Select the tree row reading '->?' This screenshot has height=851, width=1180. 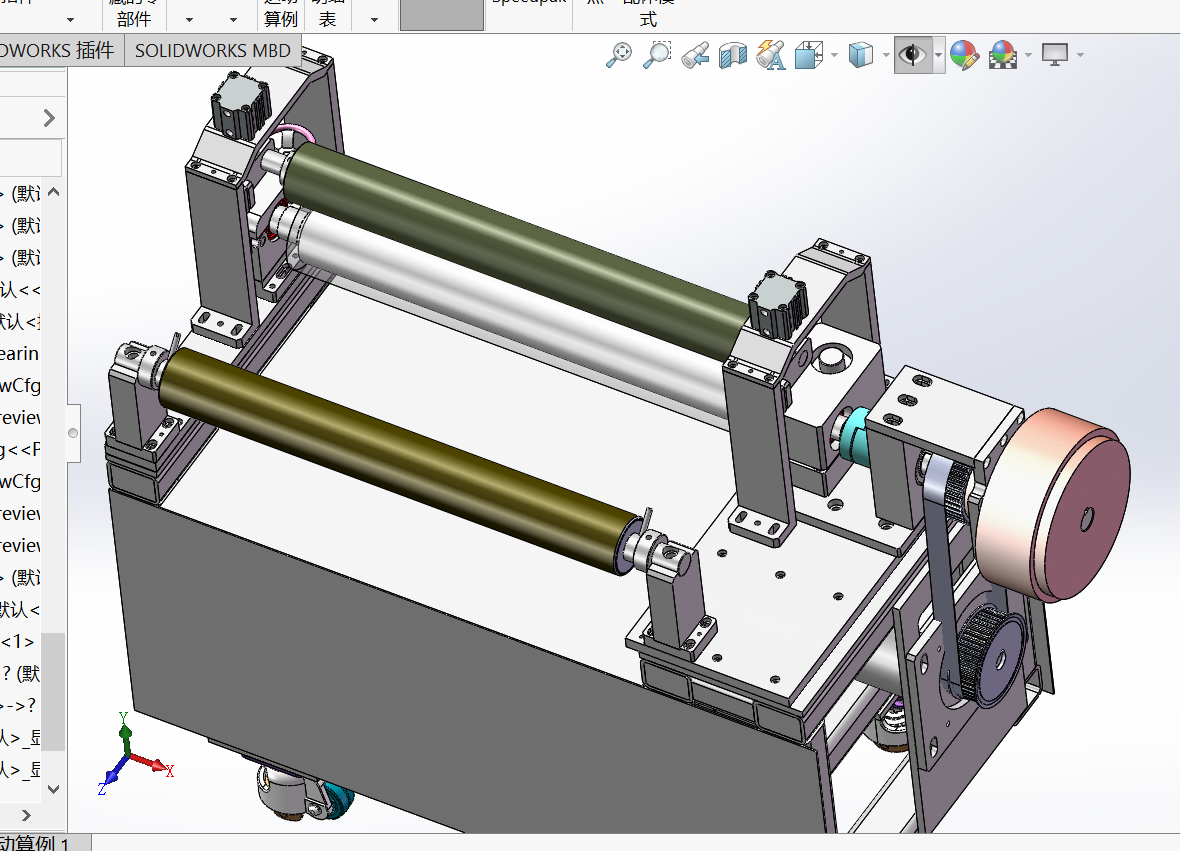click(20, 706)
